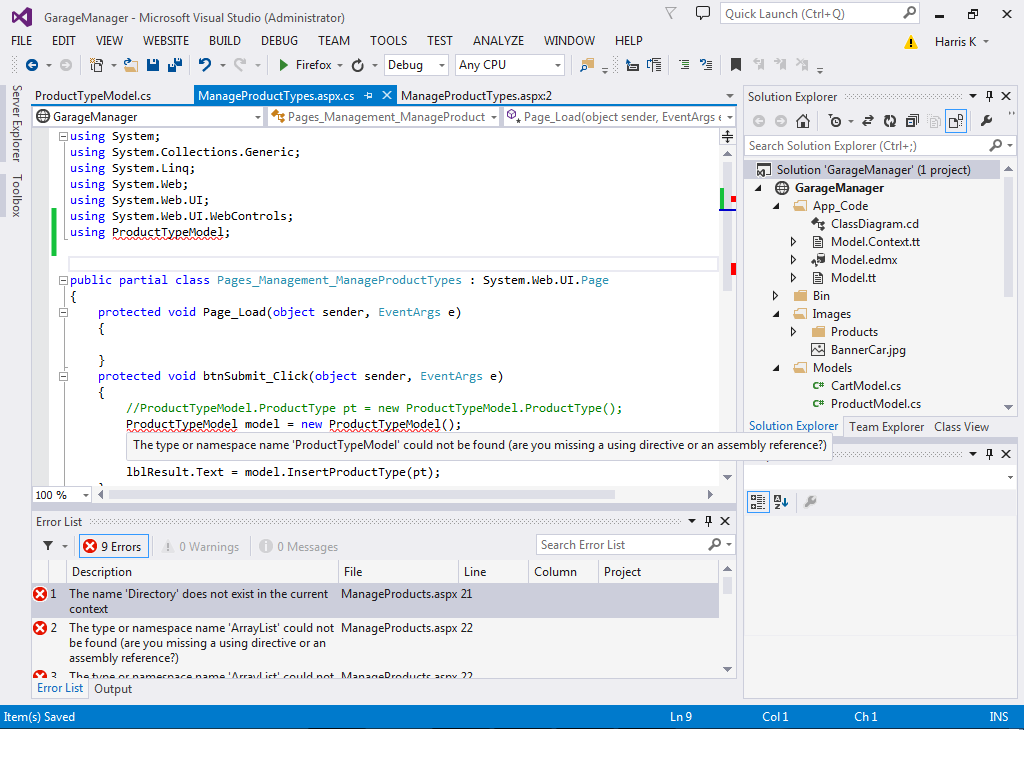Toggle Categorized view in the Properties panel
Screen dimensions: 1024x768
click(x=758, y=501)
